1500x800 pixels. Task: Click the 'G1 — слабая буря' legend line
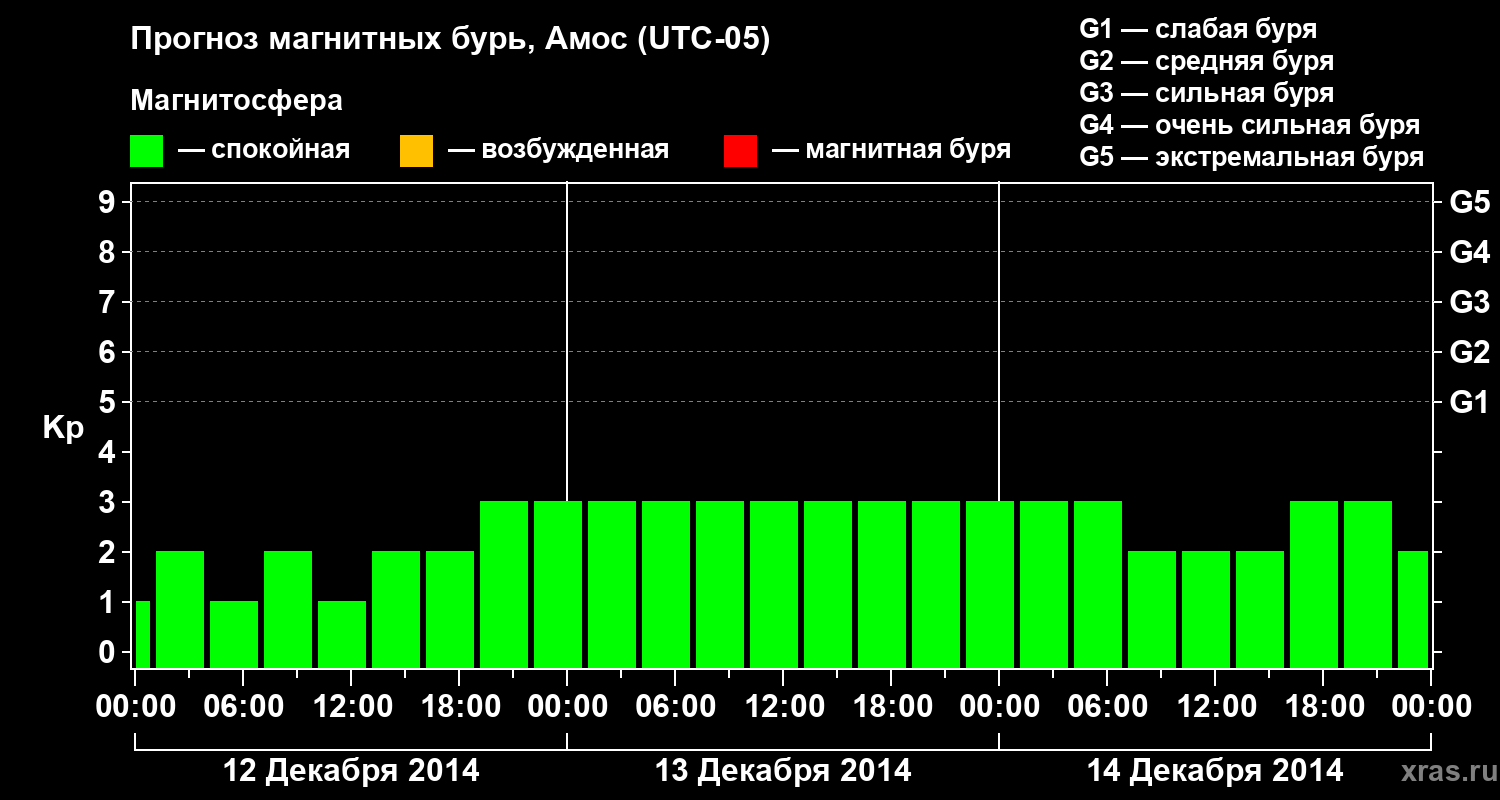pos(1198,29)
